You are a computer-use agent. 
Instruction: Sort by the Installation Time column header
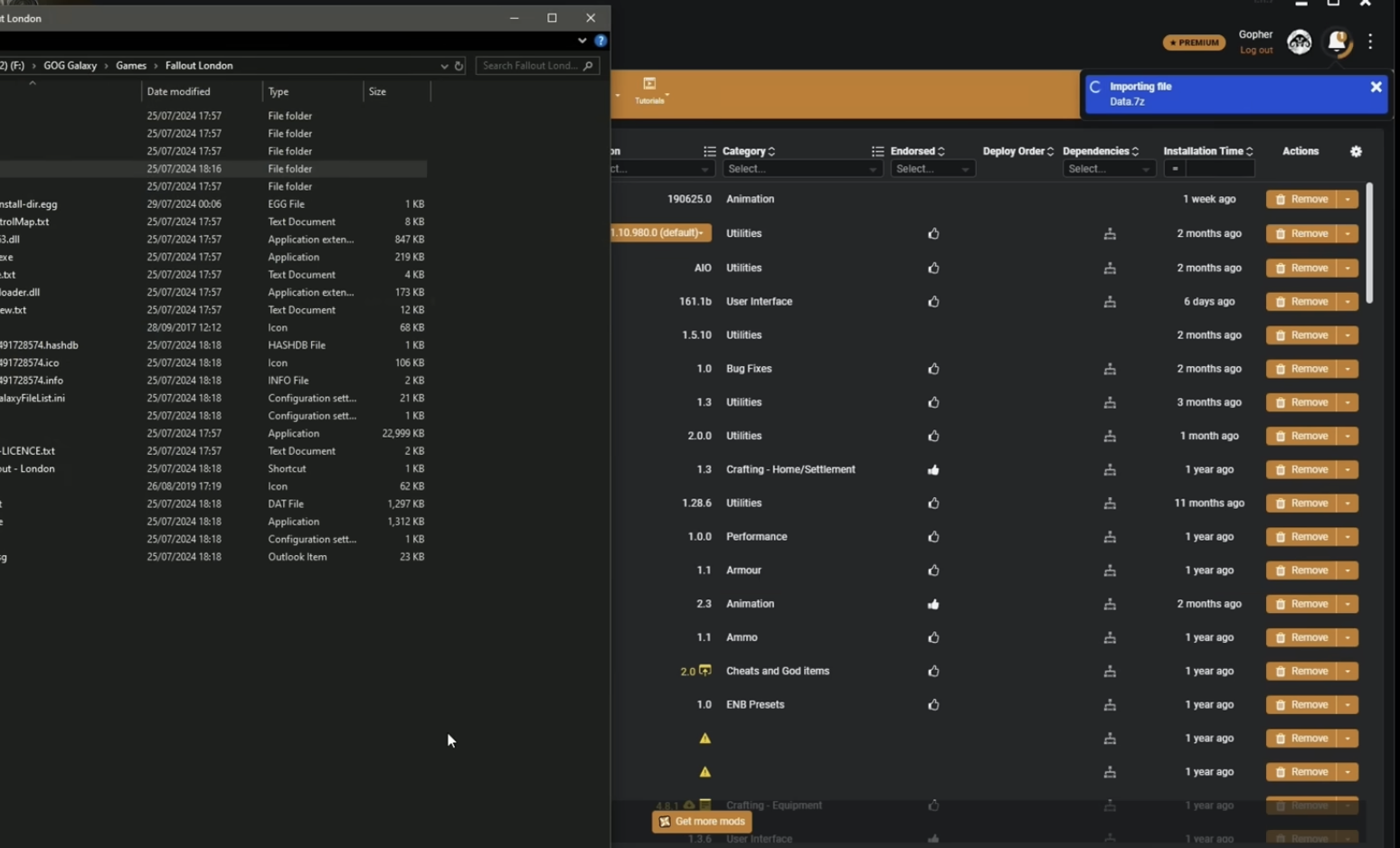[1207, 151]
